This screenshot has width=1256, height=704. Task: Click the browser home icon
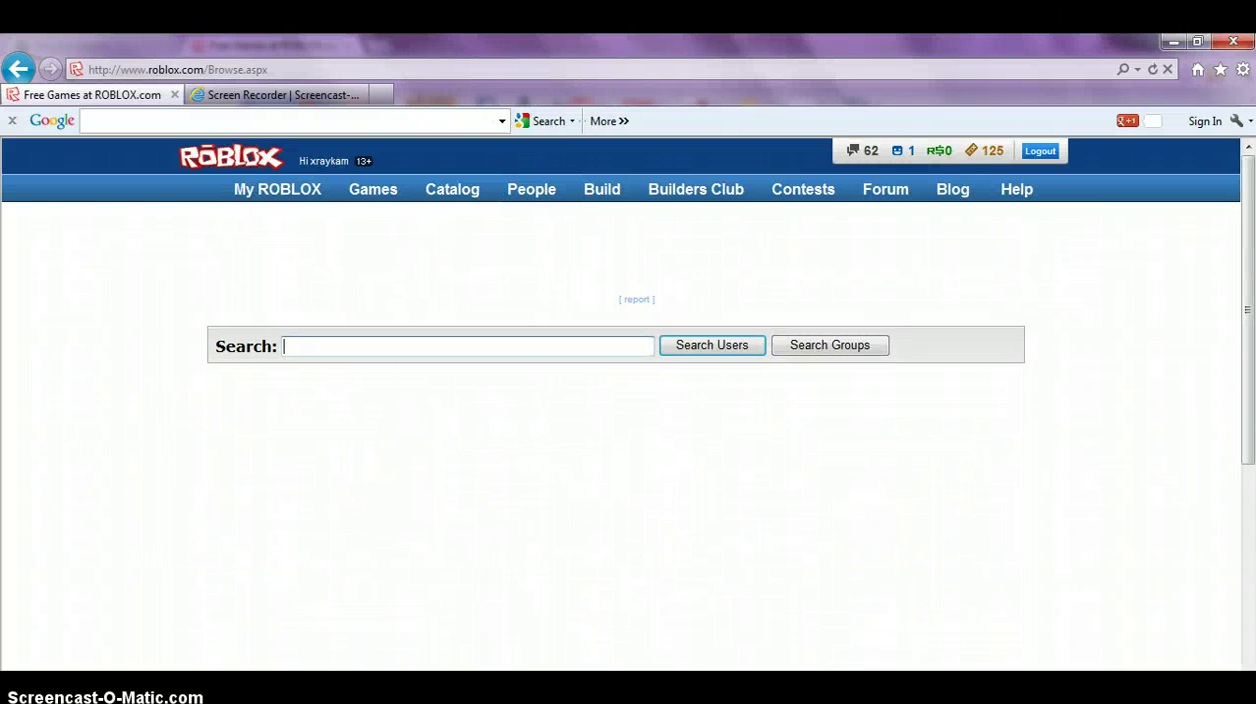tap(1197, 70)
